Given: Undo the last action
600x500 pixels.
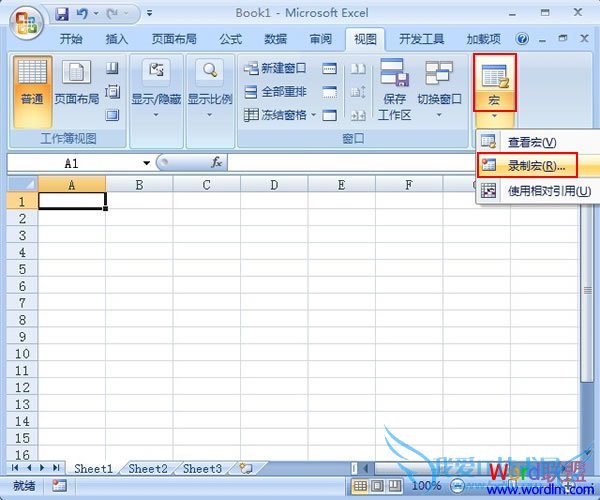Looking at the screenshot, I should pyautogui.click(x=82, y=14).
